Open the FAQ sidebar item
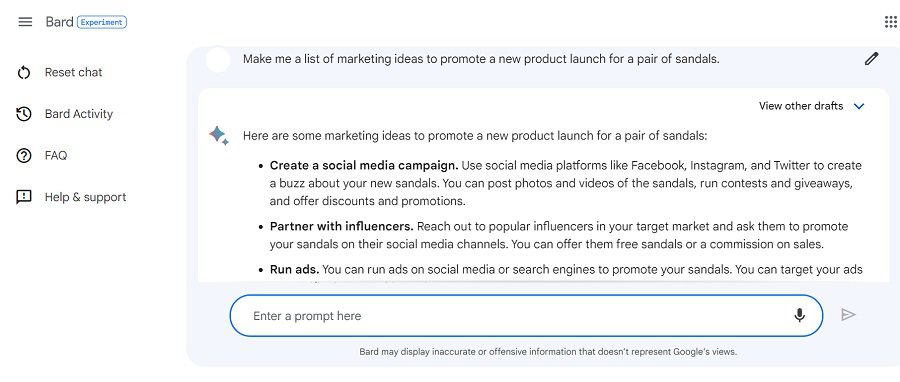This screenshot has height=382, width=900. 56,155
